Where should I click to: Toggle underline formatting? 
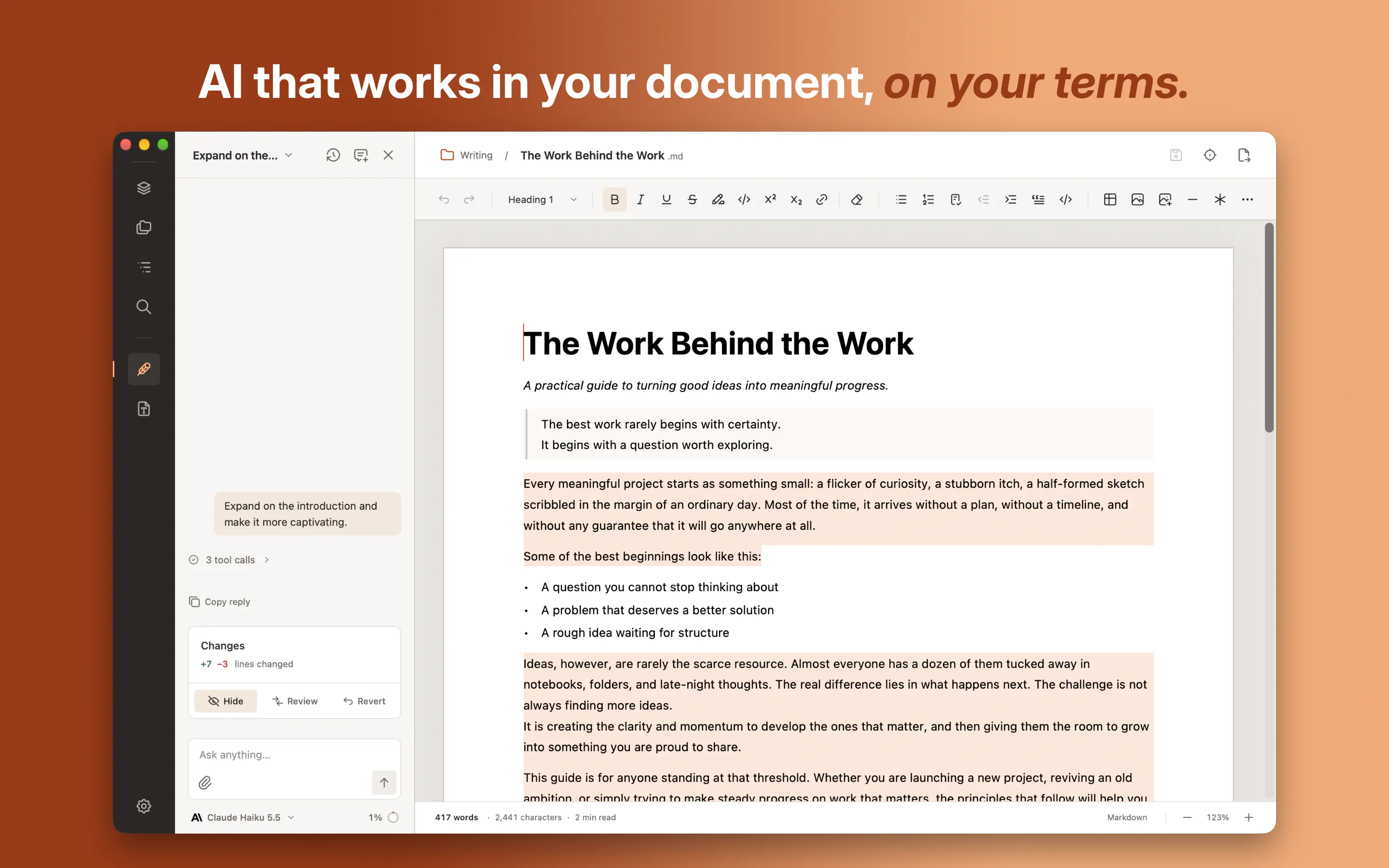coord(667,199)
